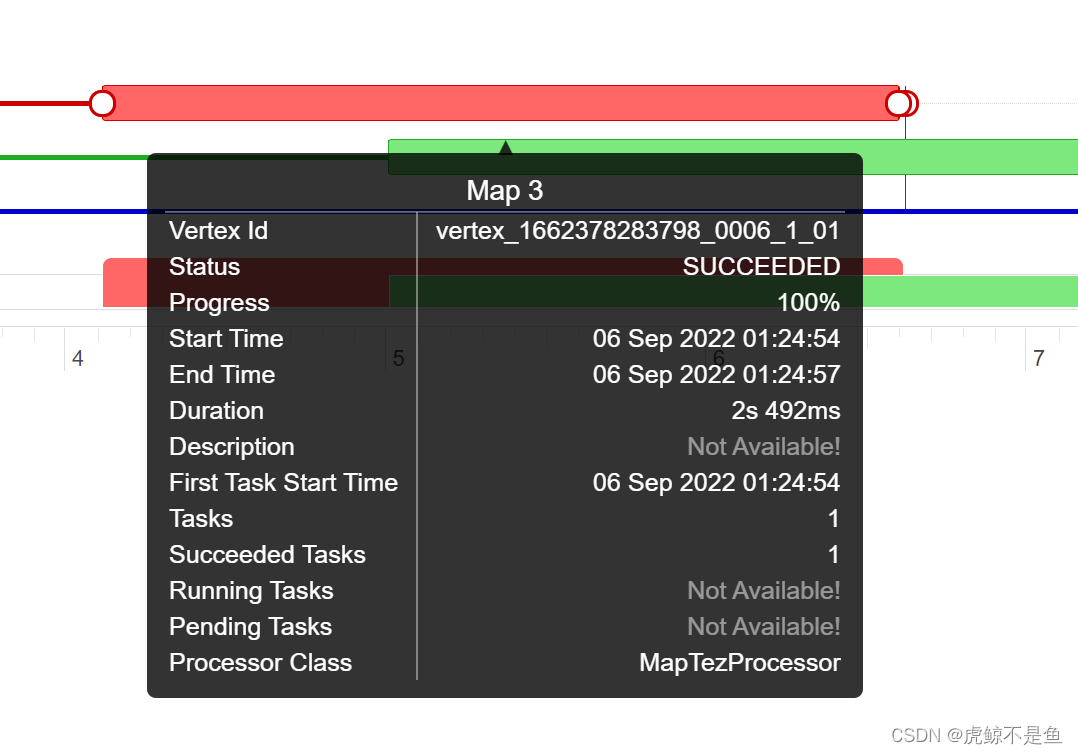
Task: Click the vertex_1662378283798_0006_1_01 ID value
Action: tap(637, 231)
